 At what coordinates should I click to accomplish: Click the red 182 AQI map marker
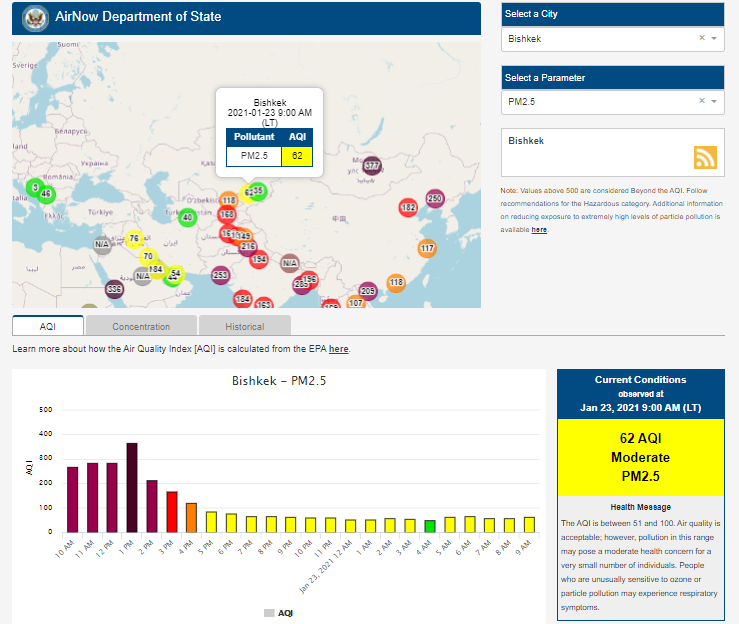click(407, 208)
